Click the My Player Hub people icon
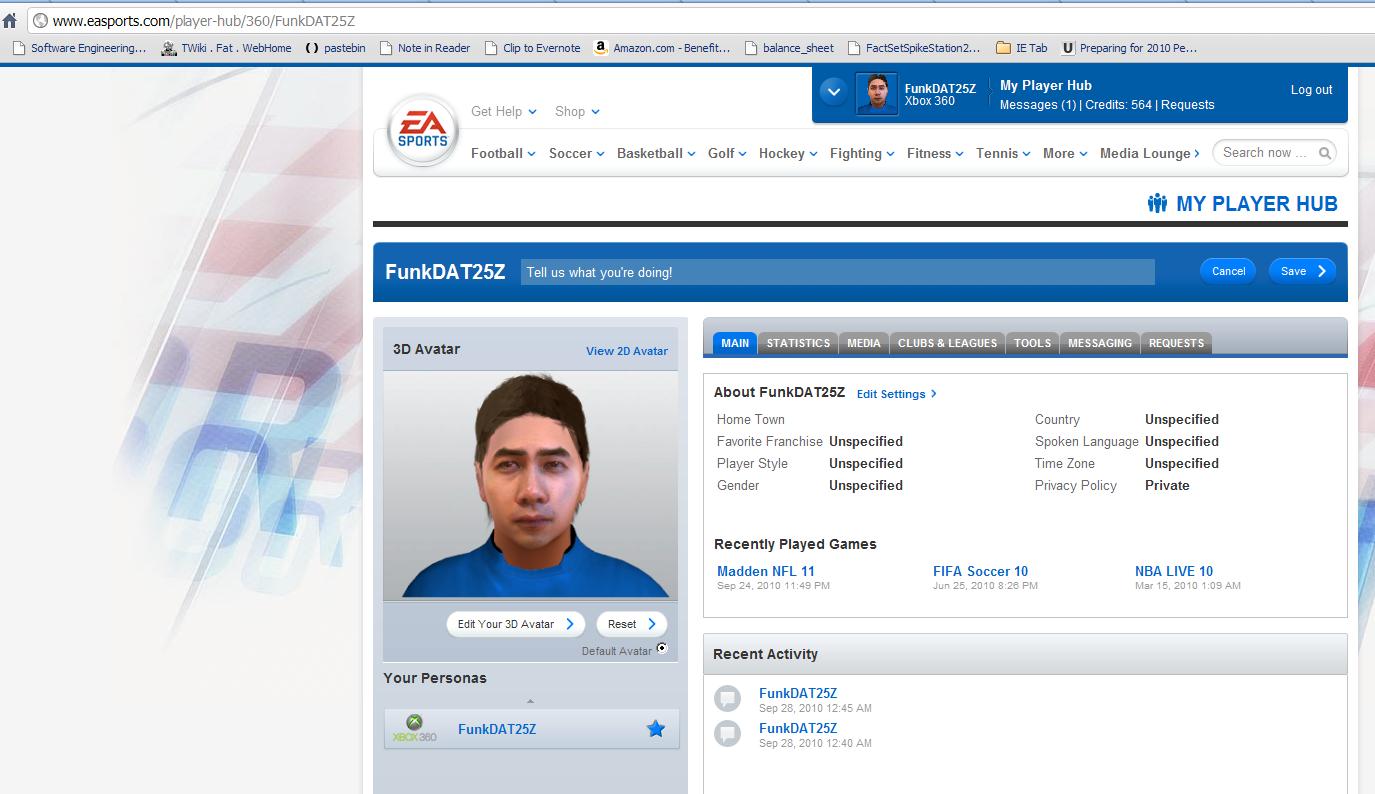Viewport: 1375px width, 794px height. pos(1158,203)
